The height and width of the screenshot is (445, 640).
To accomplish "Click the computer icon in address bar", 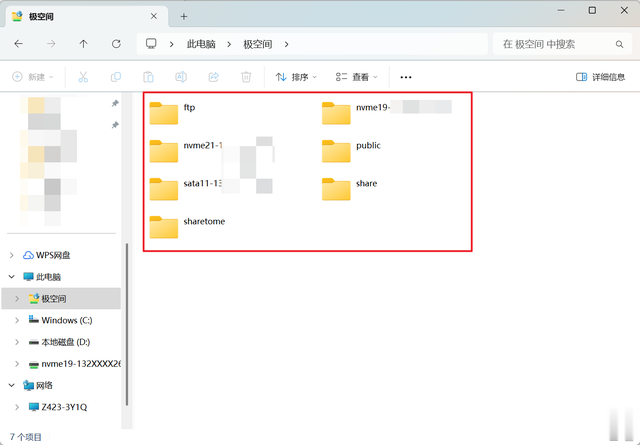I will pos(151,44).
